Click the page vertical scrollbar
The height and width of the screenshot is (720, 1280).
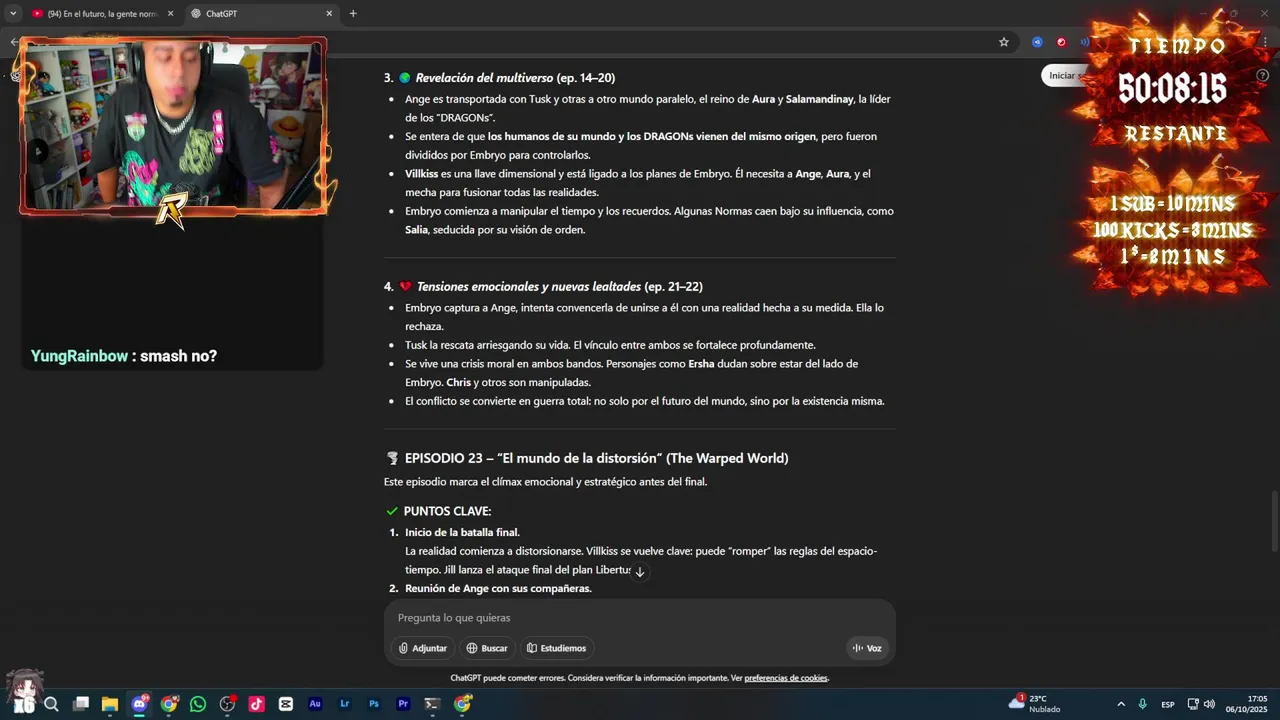(x=1274, y=520)
